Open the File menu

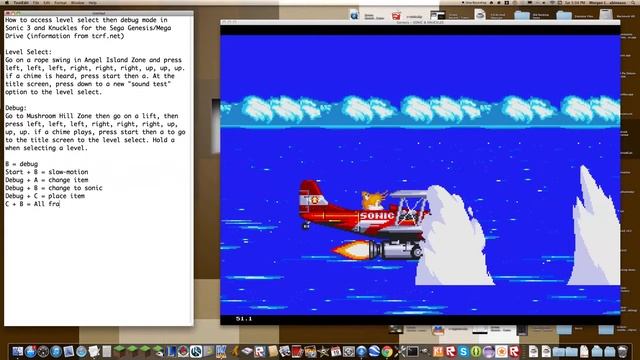point(36,2)
